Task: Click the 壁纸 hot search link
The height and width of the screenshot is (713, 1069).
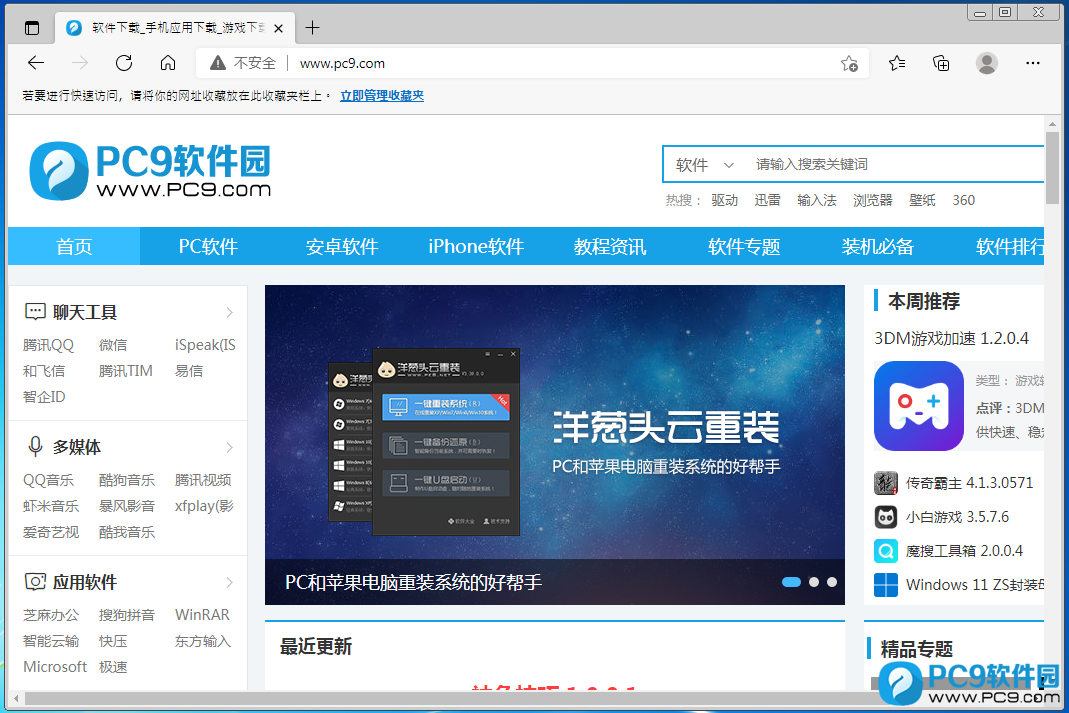Action: point(922,200)
